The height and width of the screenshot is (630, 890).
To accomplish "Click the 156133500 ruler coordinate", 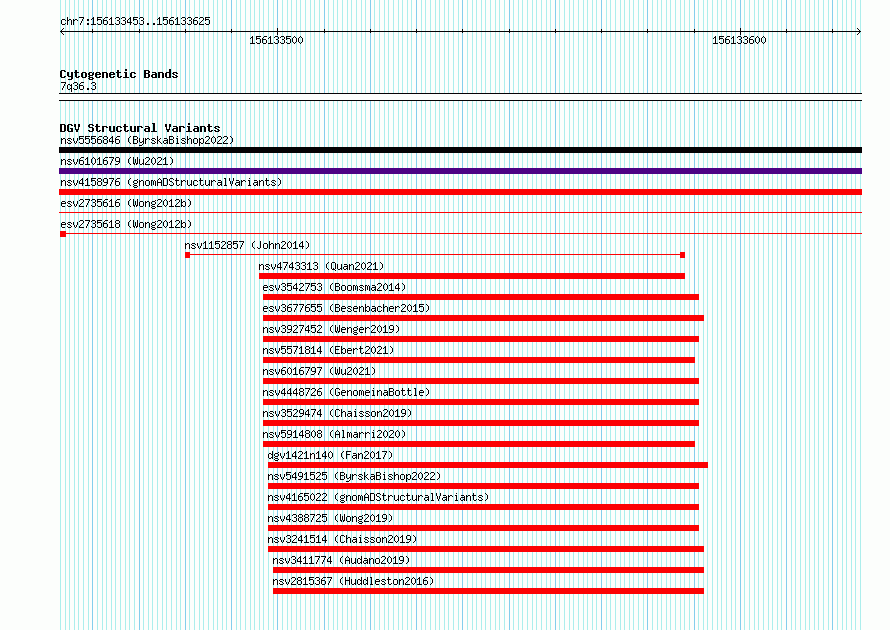I will 276,40.
